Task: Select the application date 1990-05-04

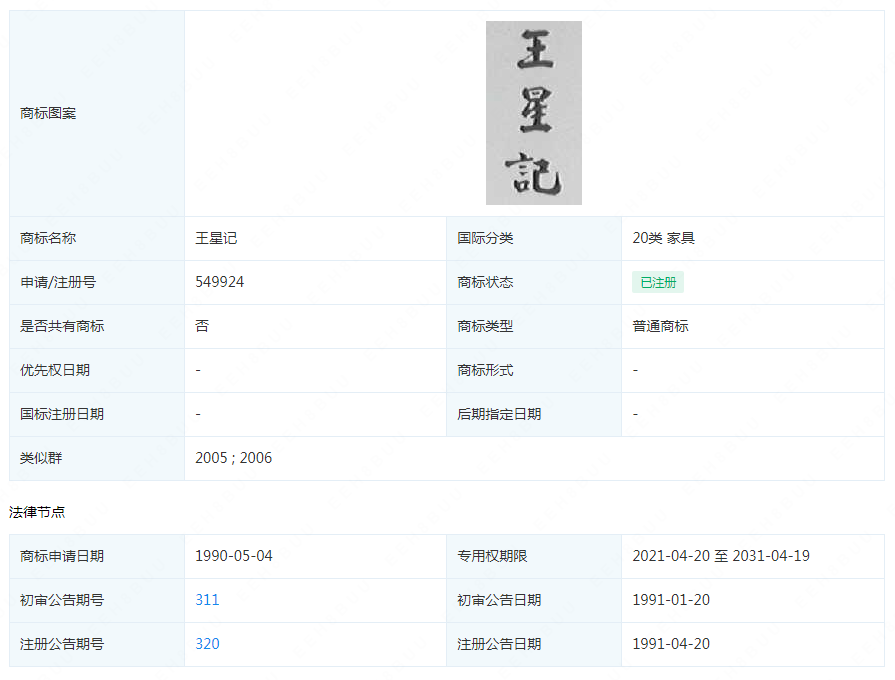Action: (x=233, y=556)
